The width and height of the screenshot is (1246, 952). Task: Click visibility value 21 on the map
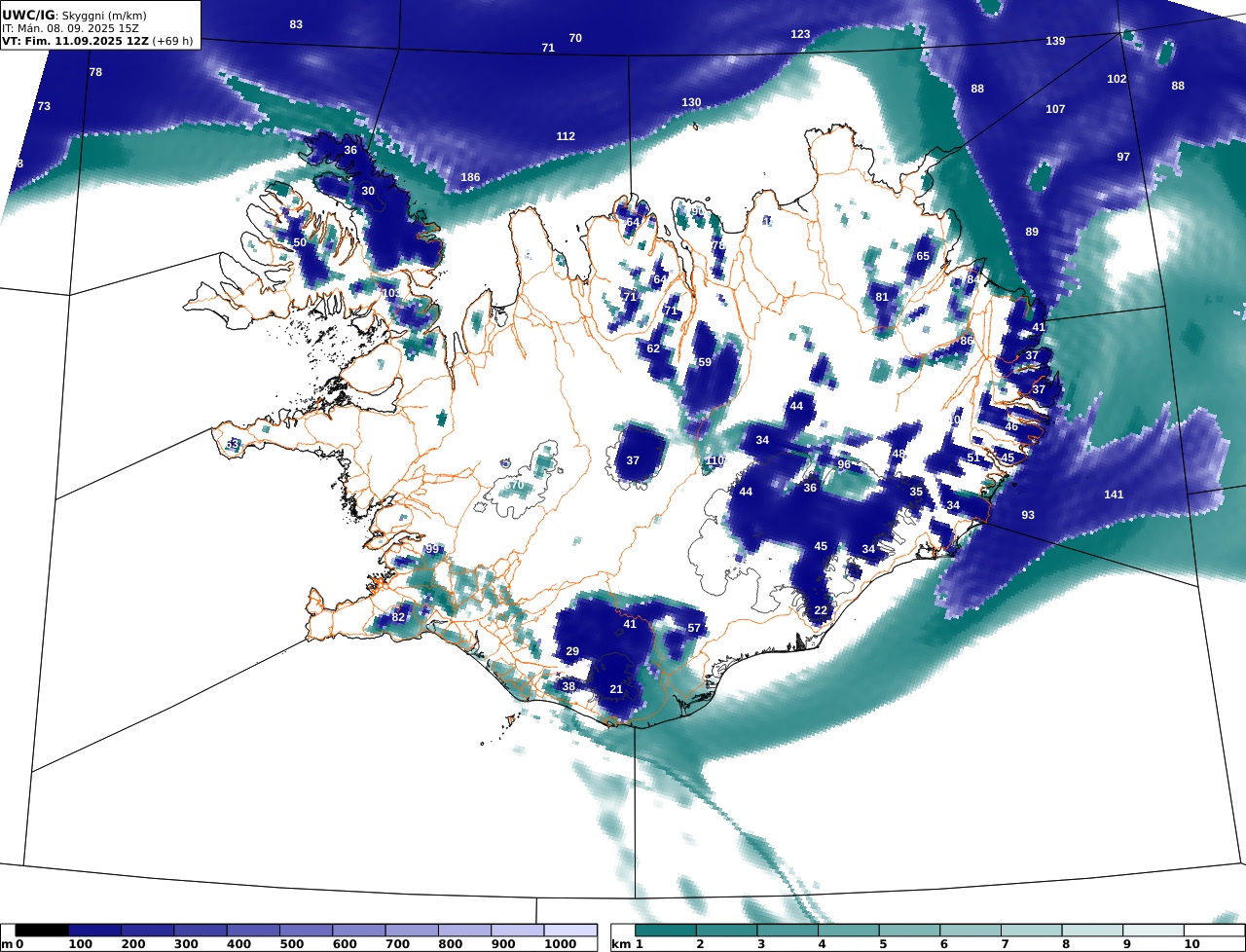pyautogui.click(x=616, y=689)
